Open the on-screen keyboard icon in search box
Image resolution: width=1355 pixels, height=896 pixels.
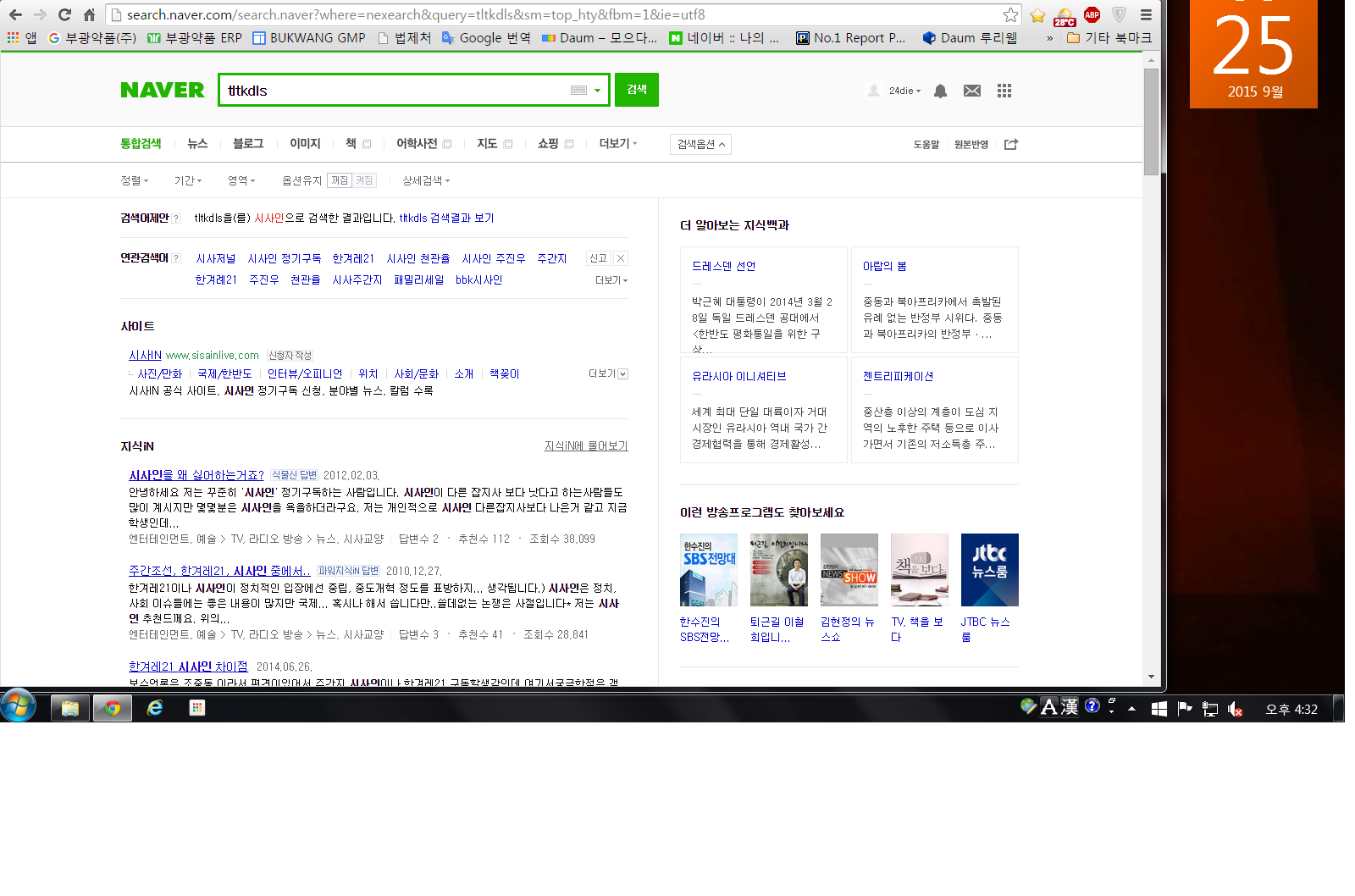tap(578, 91)
